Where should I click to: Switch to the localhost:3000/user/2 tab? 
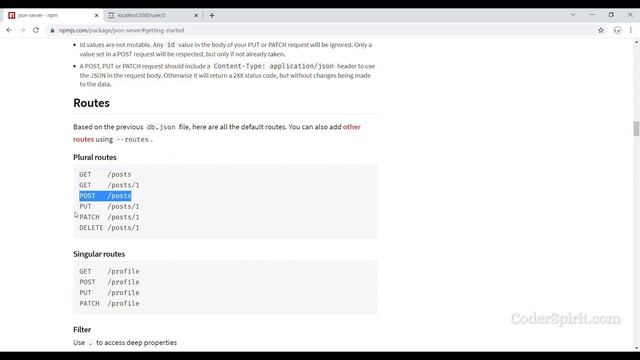tap(153, 16)
